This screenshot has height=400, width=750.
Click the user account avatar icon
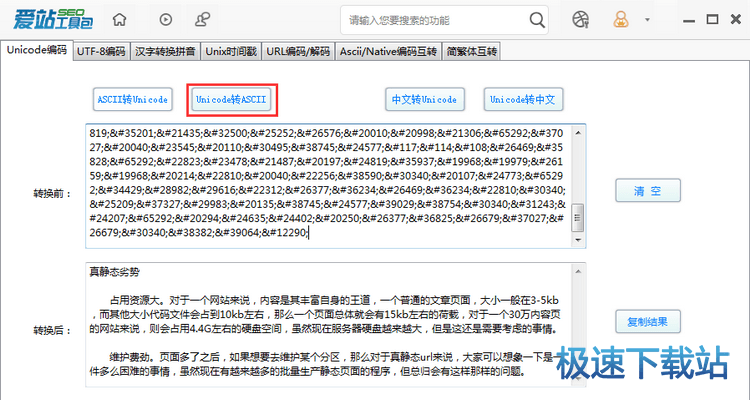(621, 20)
